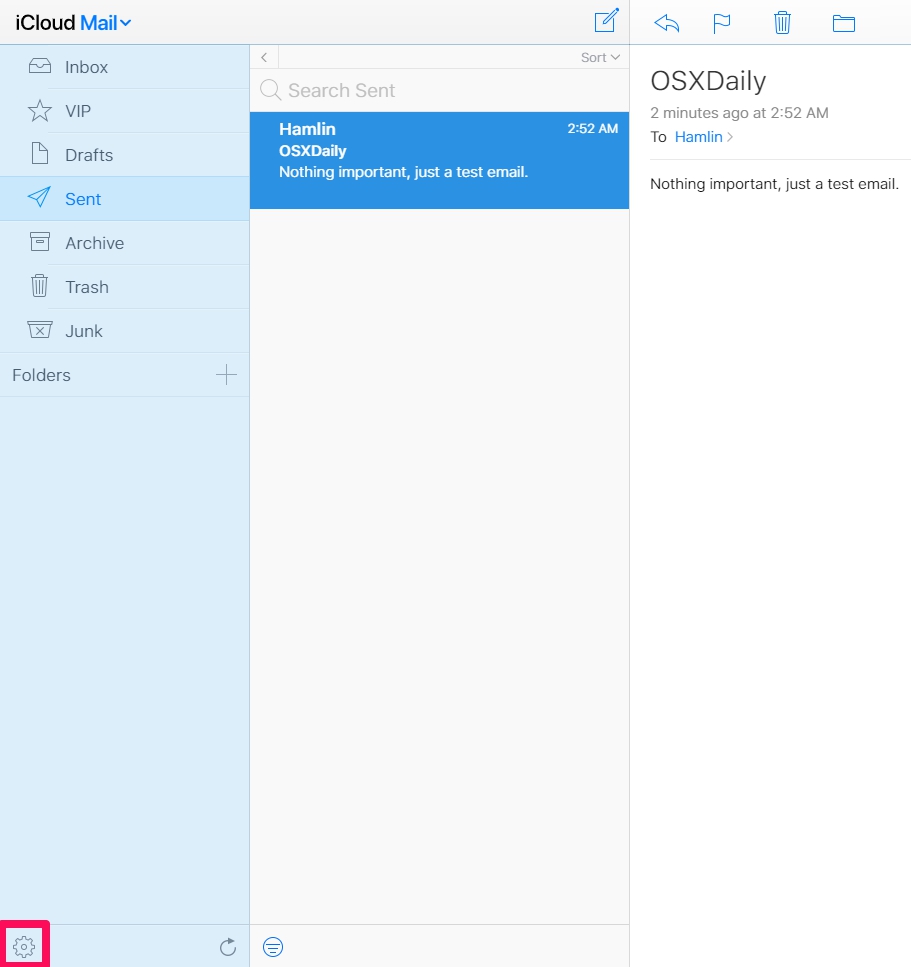
Task: Select the Archive folder
Action: [x=95, y=242]
